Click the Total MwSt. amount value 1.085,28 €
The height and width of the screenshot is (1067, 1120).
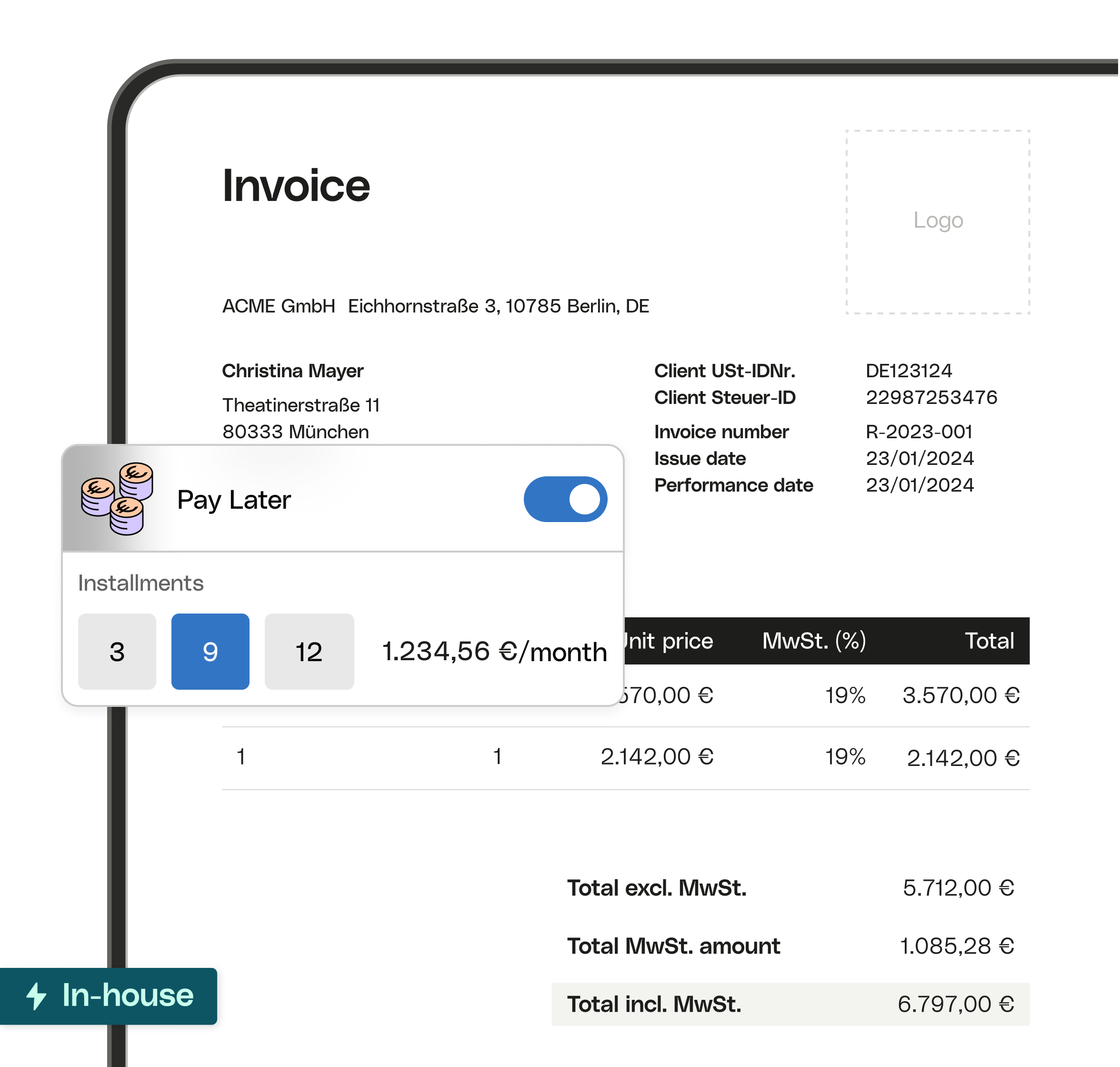tap(958, 946)
